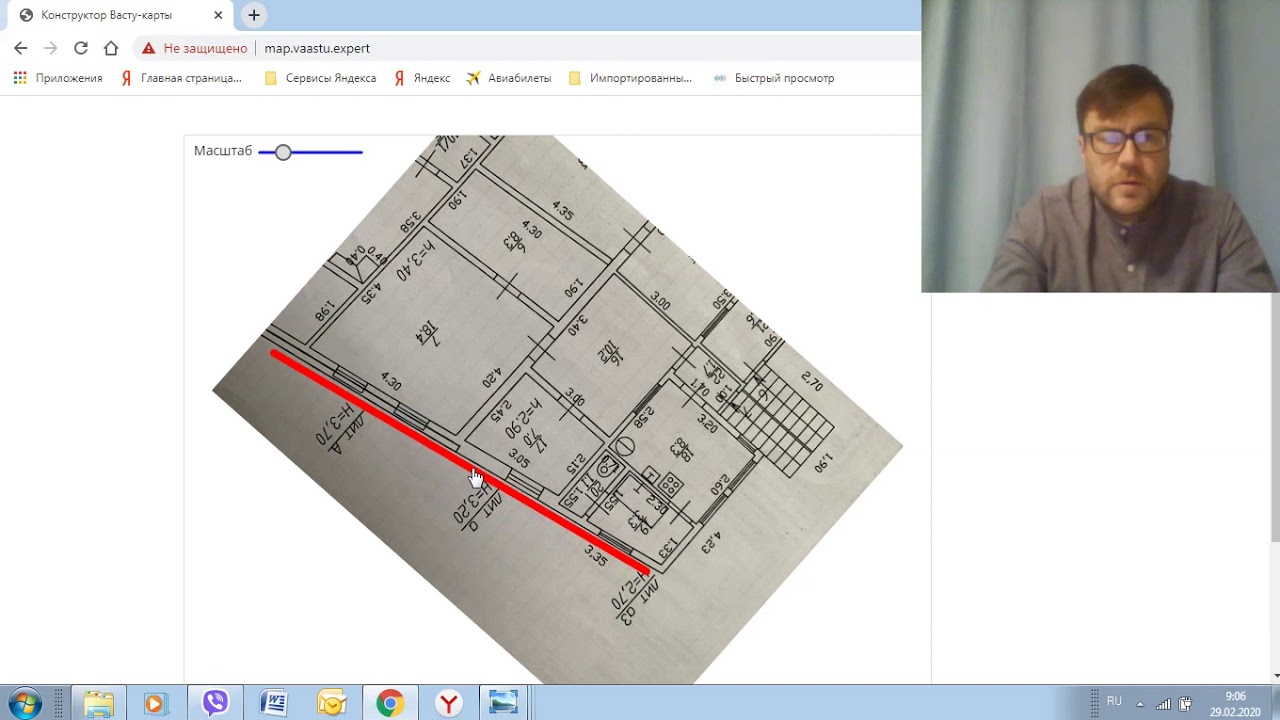Open Windows Explorer from the taskbar
Screen dimensions: 1280x720
[x=98, y=703]
